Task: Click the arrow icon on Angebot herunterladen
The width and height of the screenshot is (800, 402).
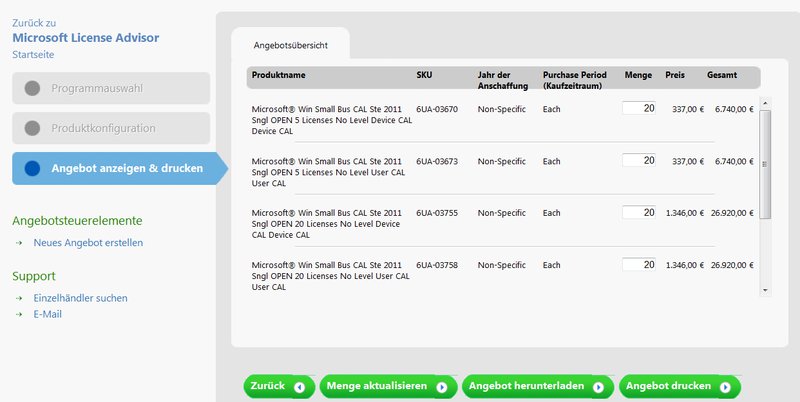Action: (x=598, y=388)
